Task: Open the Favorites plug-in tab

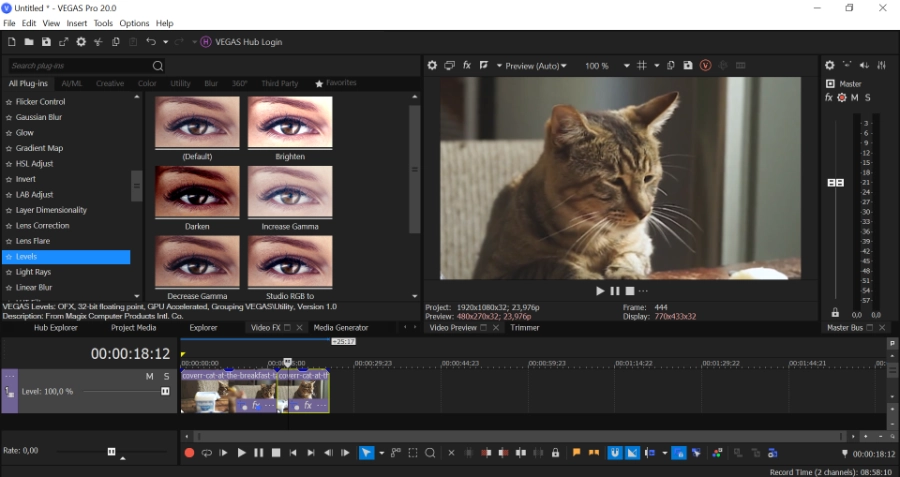Action: pos(336,83)
